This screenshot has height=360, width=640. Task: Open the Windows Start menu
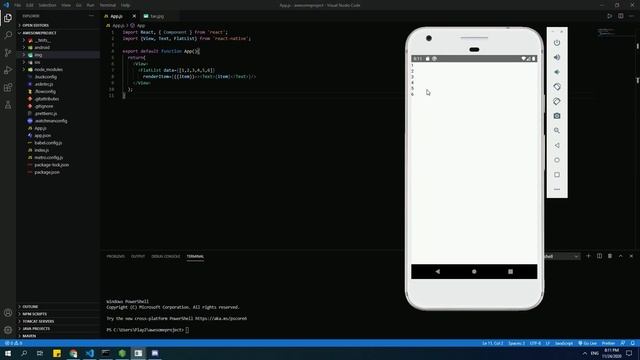point(8,353)
